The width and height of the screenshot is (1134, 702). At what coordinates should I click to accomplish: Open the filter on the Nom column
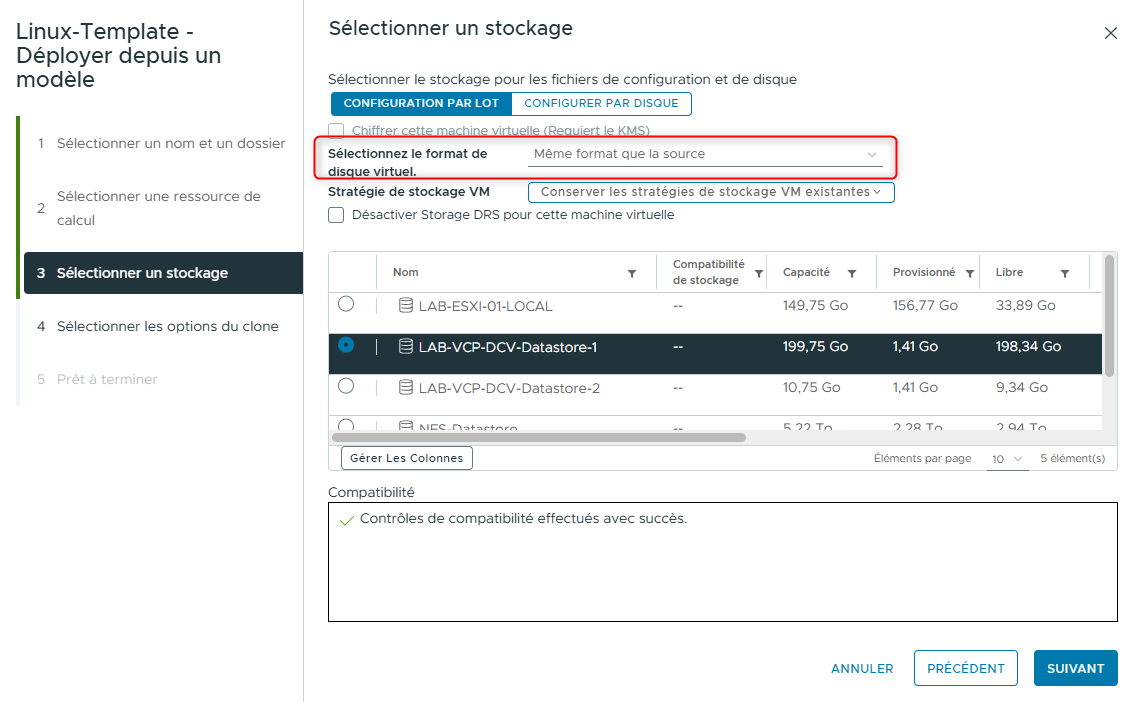[632, 272]
